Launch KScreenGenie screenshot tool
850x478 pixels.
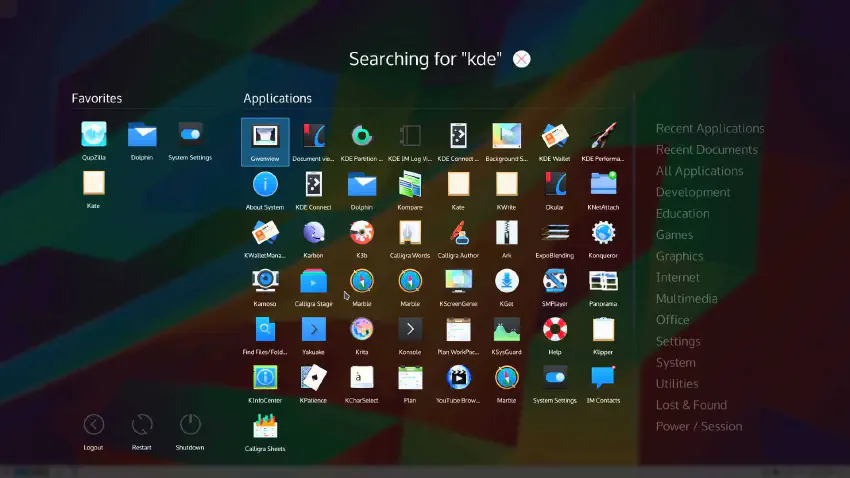click(x=458, y=287)
